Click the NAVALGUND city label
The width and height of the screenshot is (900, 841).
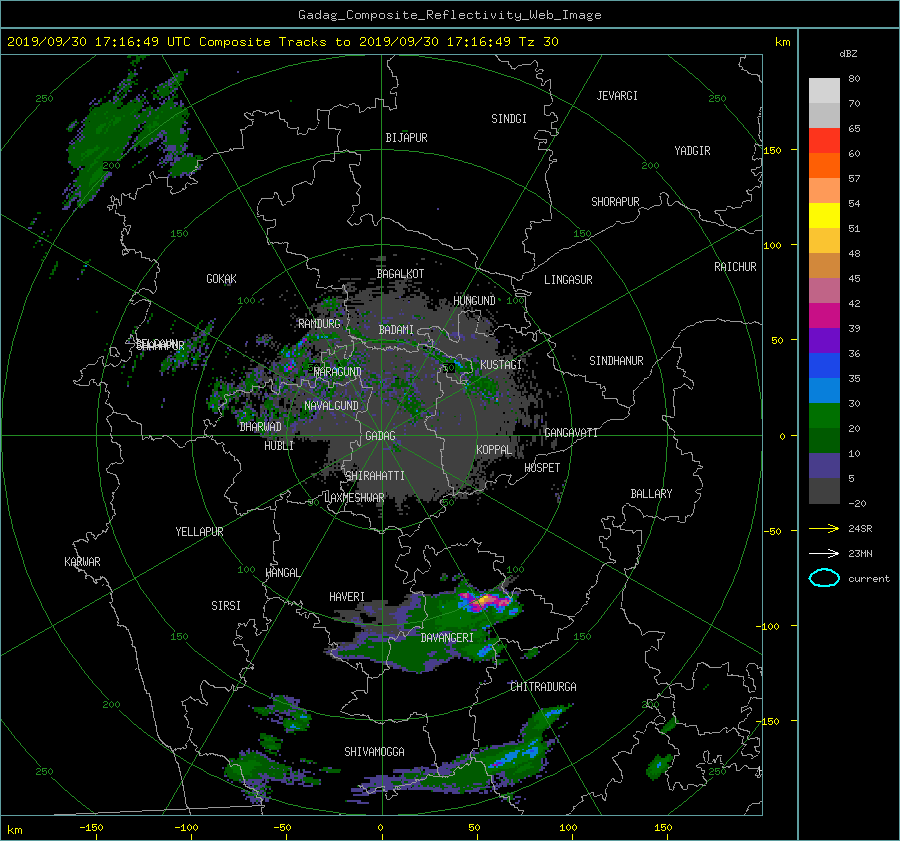(x=331, y=406)
